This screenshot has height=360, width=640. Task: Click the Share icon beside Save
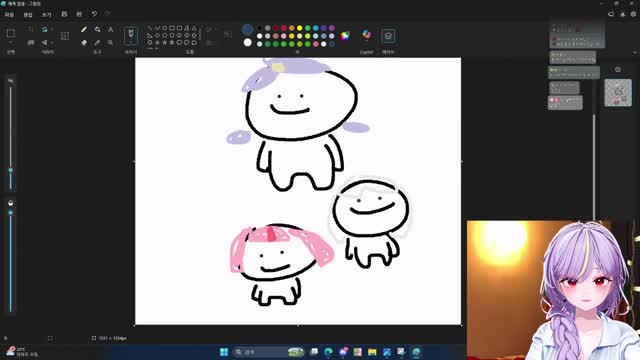[x=79, y=14]
